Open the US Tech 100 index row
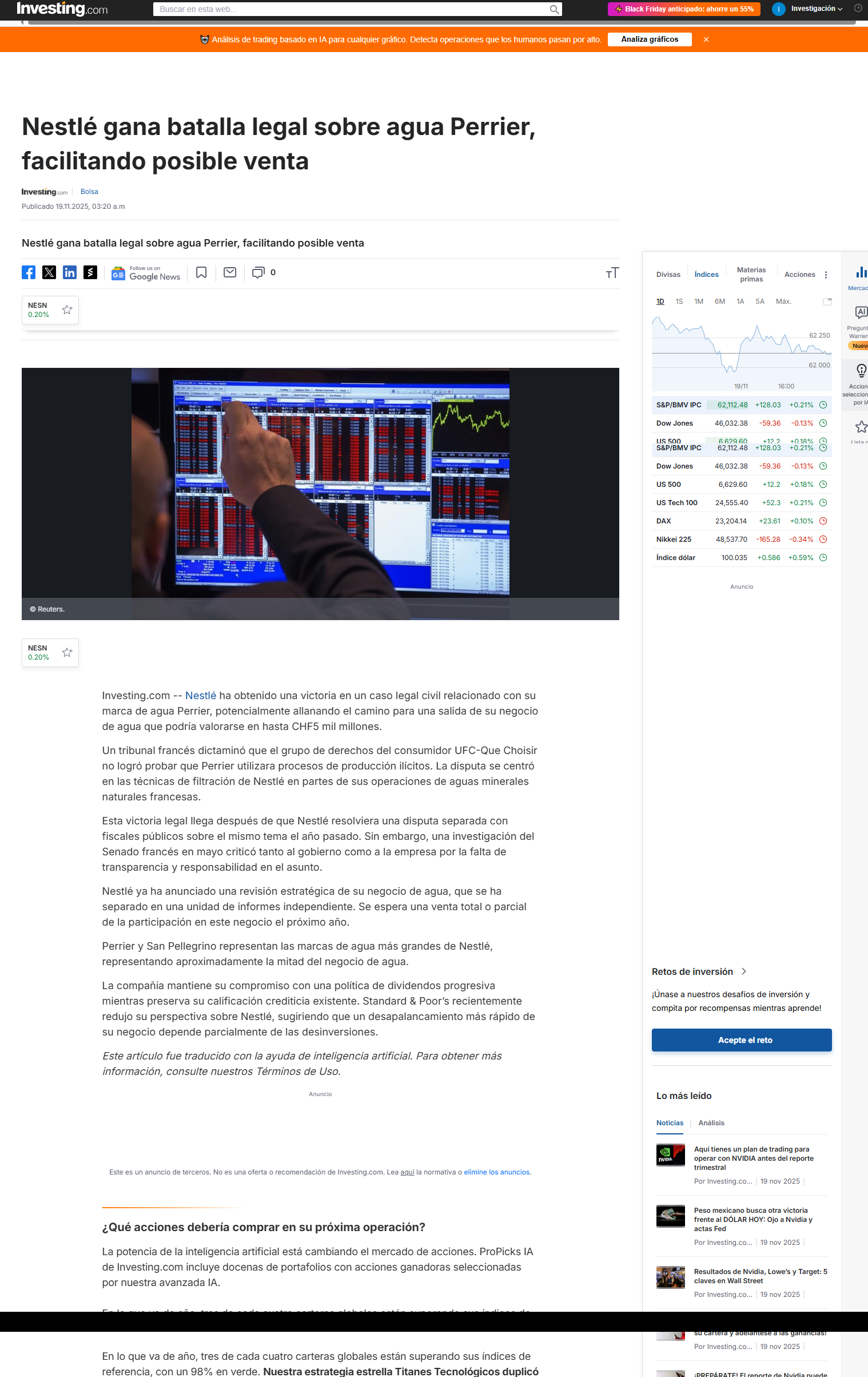868x1377 pixels. click(742, 503)
